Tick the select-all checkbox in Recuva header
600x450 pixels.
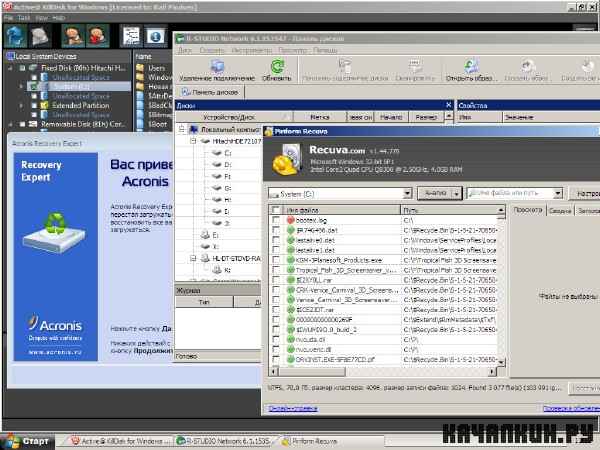coord(275,210)
